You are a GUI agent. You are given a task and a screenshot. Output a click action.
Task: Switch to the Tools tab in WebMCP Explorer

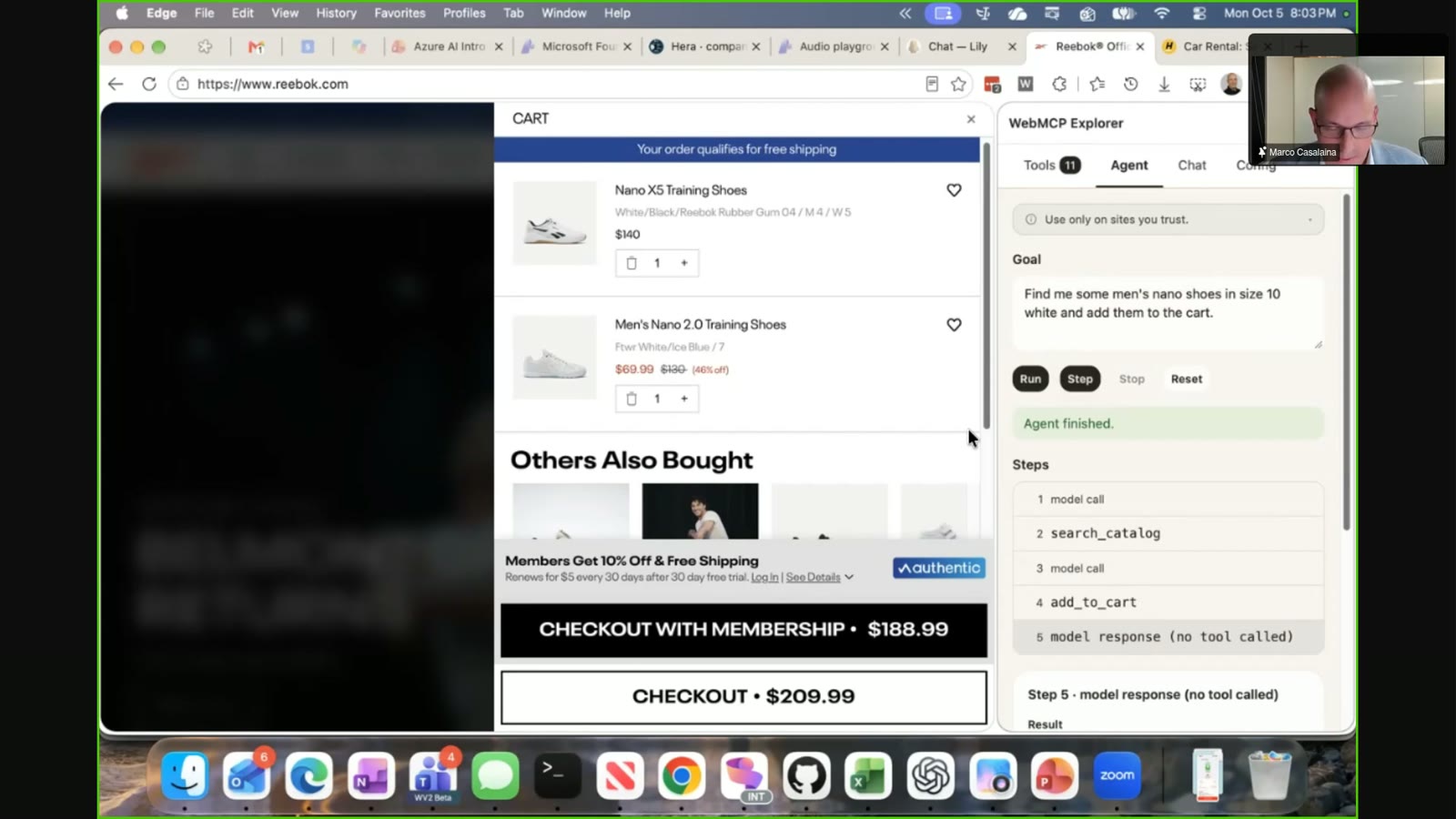[1051, 165]
